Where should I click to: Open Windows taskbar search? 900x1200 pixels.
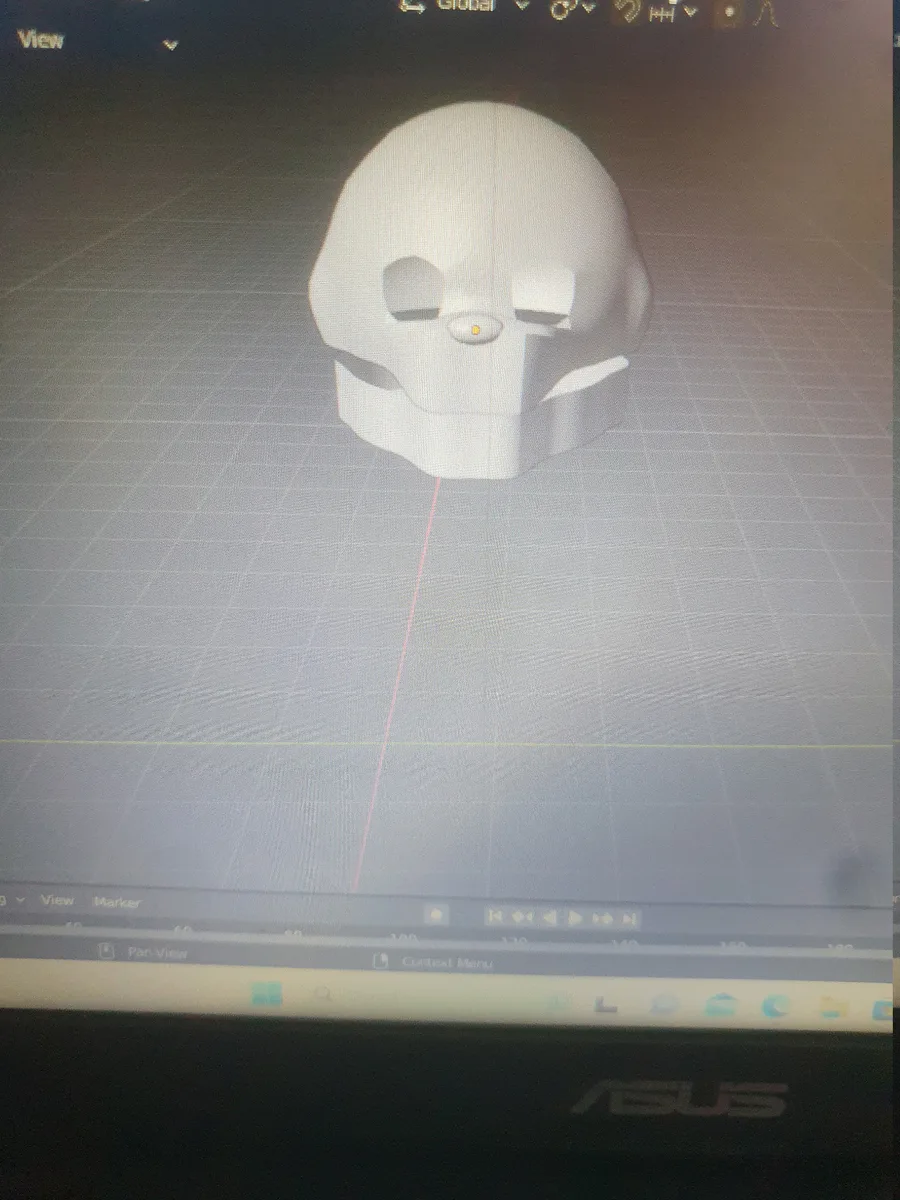(322, 995)
